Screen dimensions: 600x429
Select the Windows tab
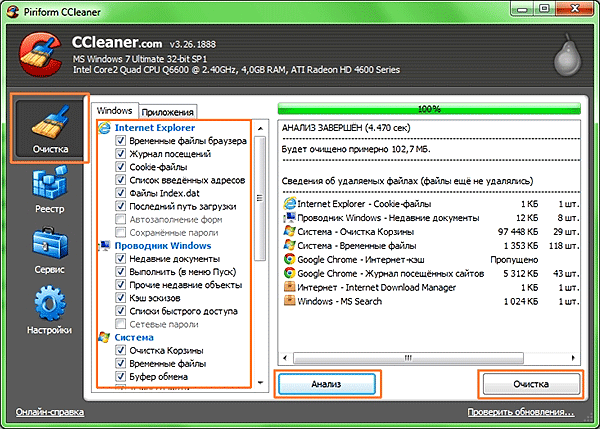pyautogui.click(x=113, y=111)
